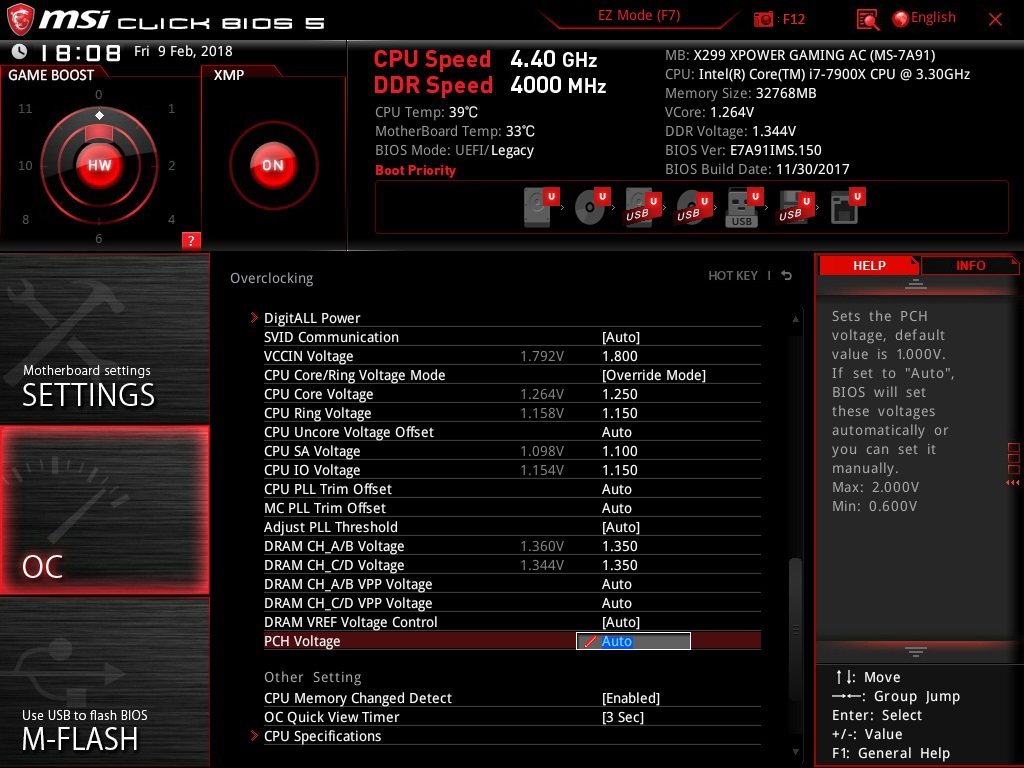Select the CD/DVD drive boot device icon

click(x=592, y=206)
